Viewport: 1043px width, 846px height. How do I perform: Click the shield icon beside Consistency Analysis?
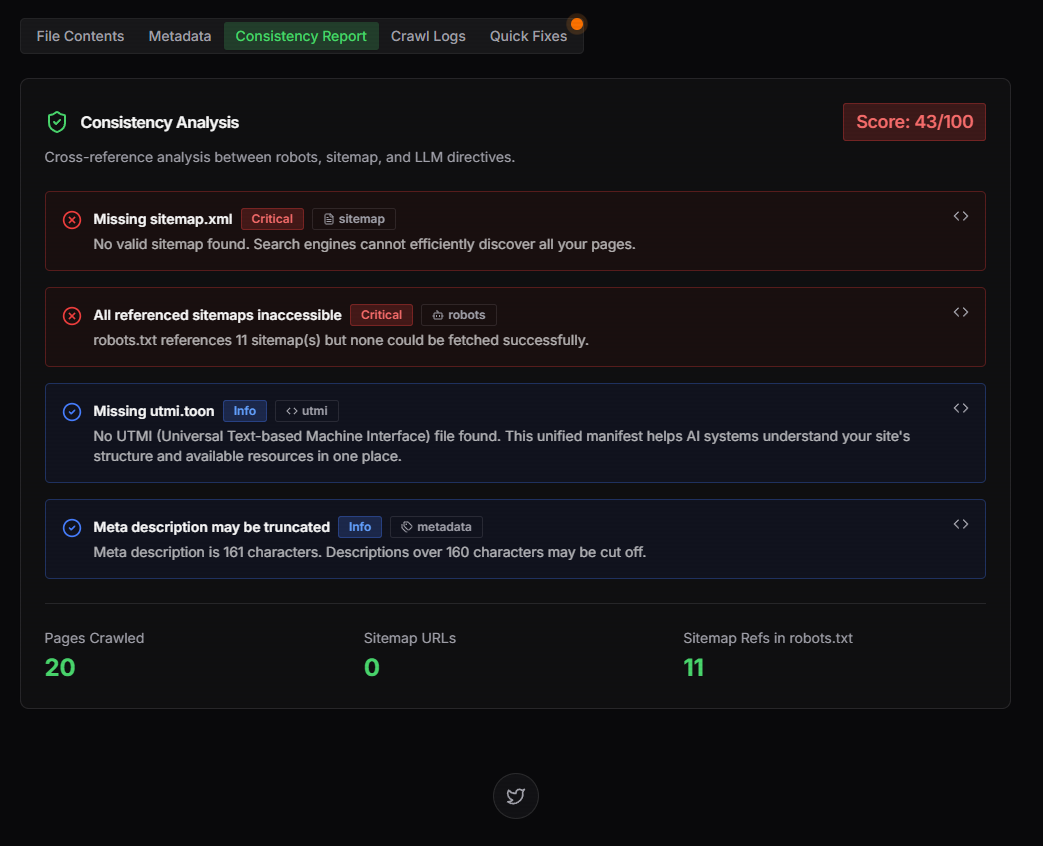tap(57, 121)
